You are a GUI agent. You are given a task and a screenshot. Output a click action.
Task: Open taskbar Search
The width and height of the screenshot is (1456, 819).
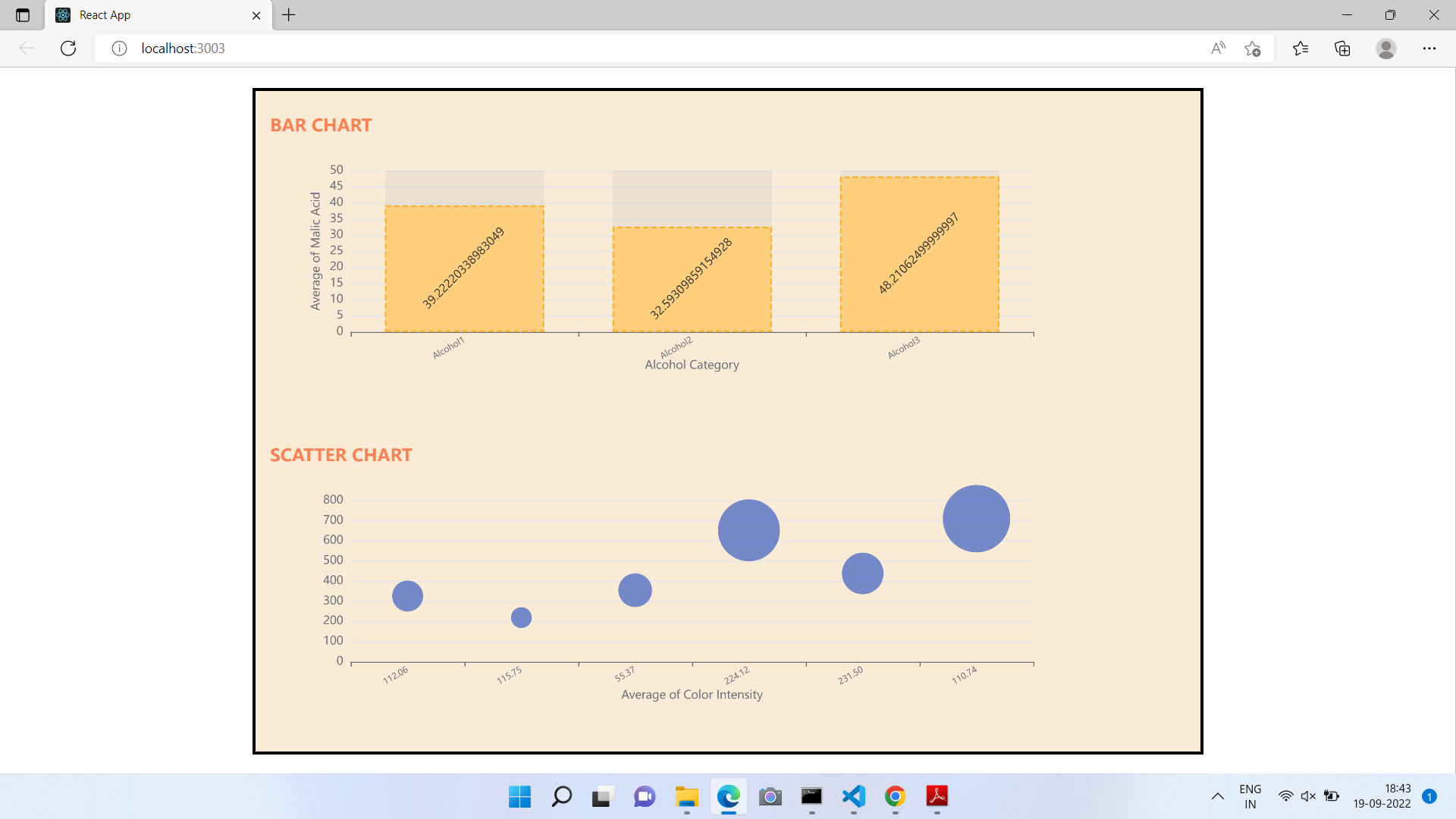point(561,796)
